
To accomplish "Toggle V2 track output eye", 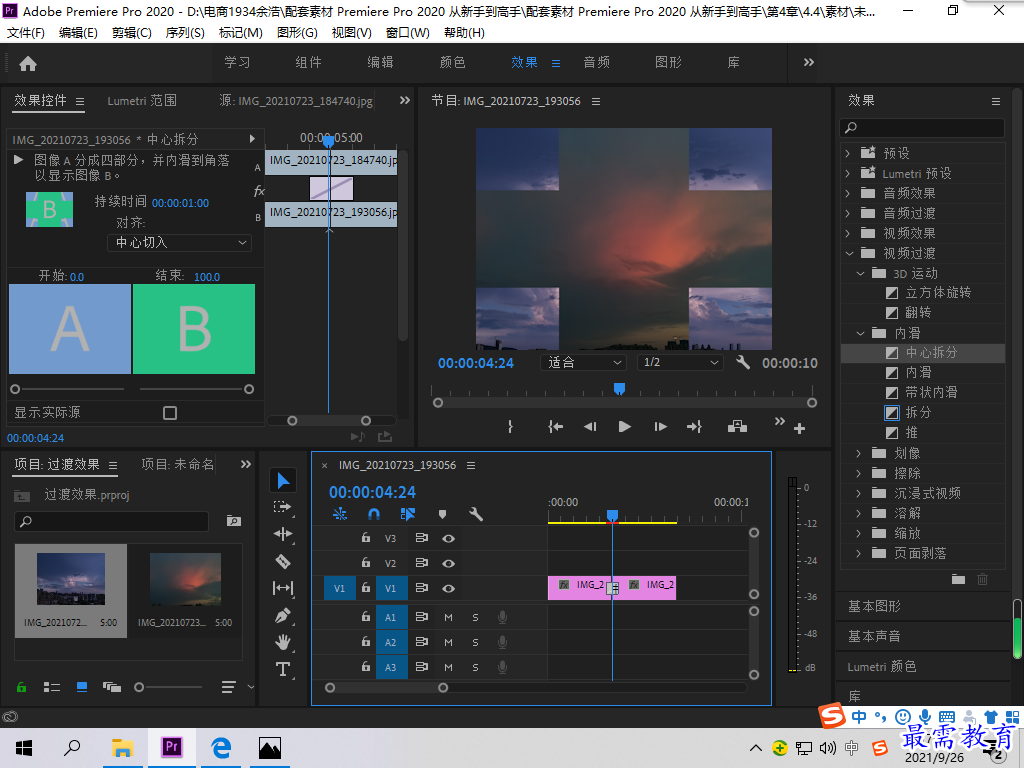I will 448,563.
